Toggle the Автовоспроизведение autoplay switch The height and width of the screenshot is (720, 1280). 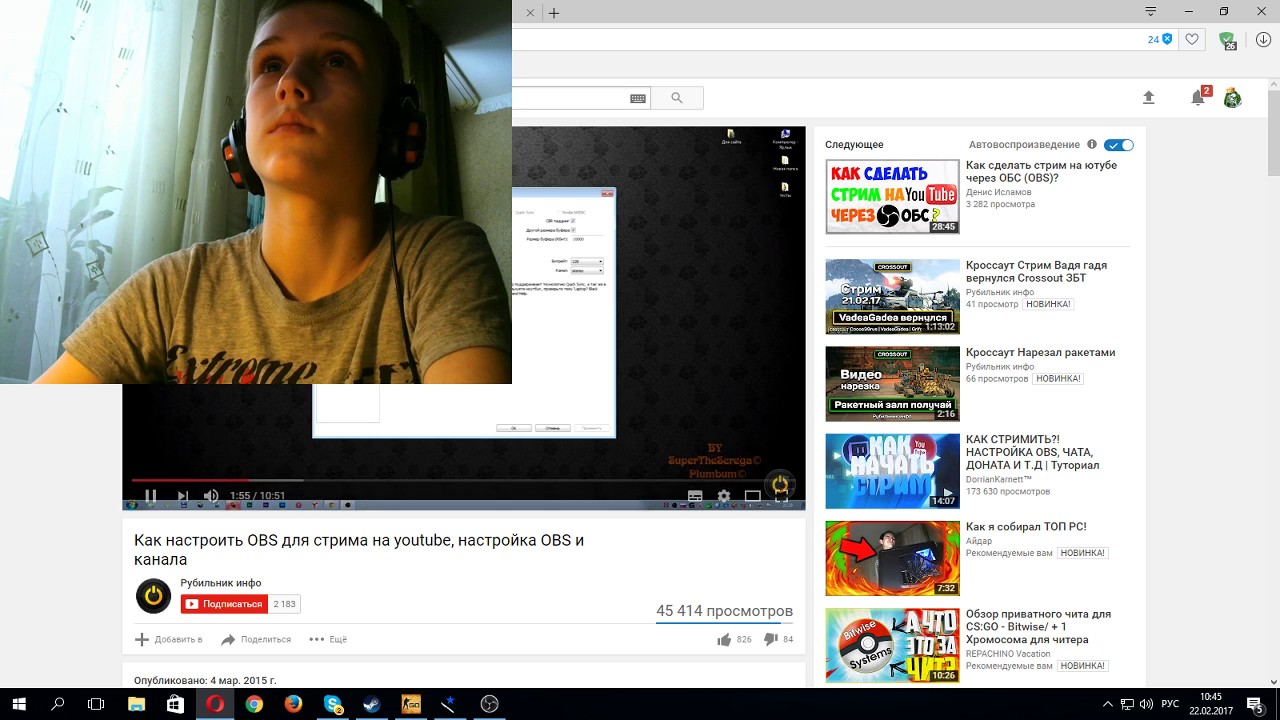[x=1119, y=145]
